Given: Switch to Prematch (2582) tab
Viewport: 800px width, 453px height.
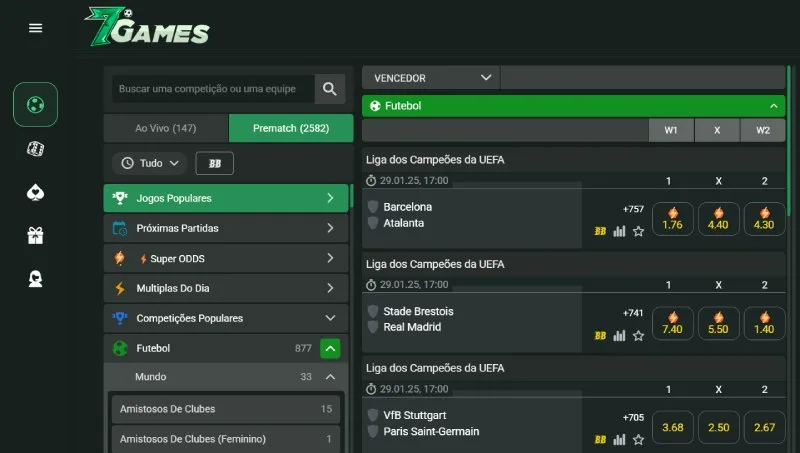Looking at the screenshot, I should [291, 128].
